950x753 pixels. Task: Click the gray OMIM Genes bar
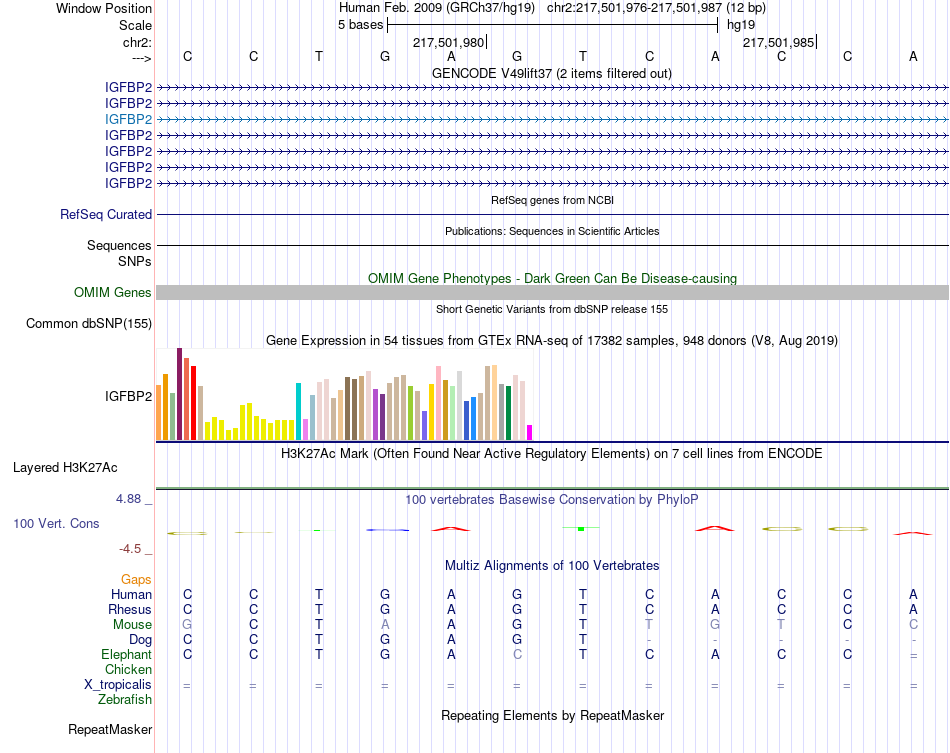pos(552,293)
